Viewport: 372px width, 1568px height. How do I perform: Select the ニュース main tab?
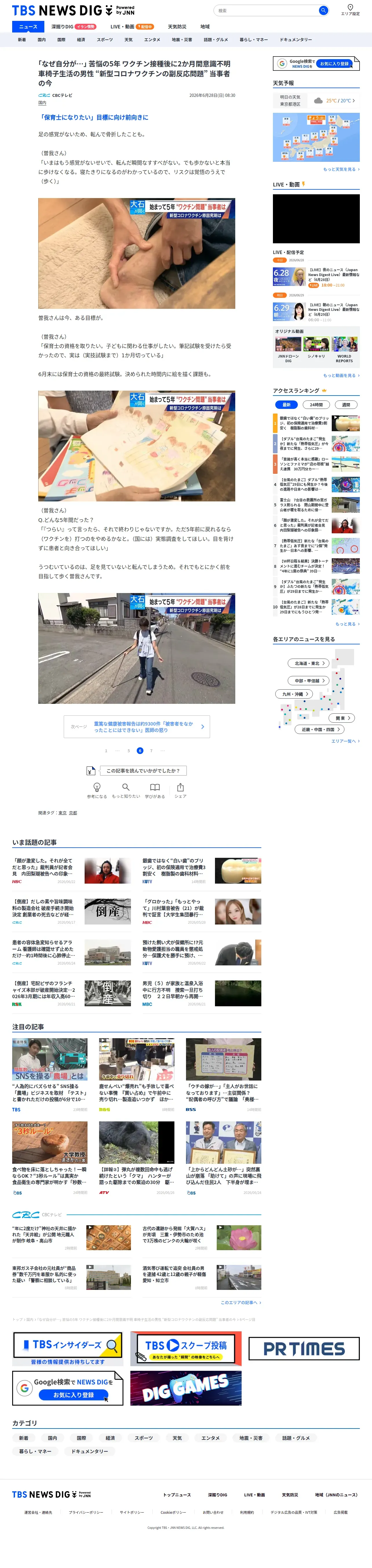tap(28, 27)
